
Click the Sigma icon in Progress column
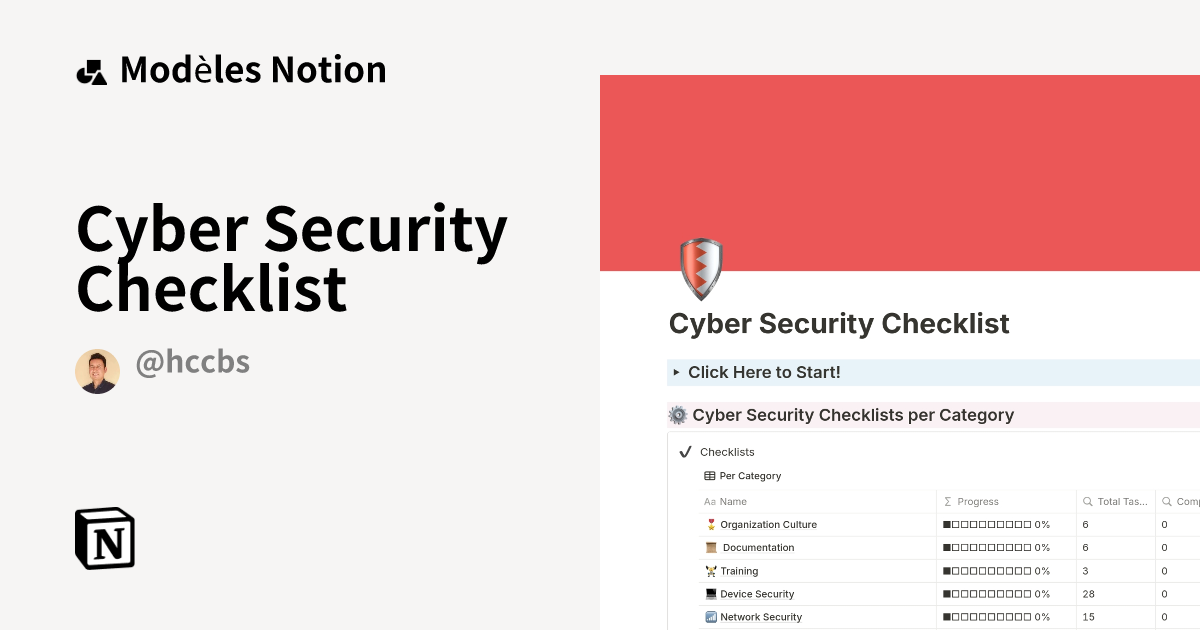click(946, 501)
